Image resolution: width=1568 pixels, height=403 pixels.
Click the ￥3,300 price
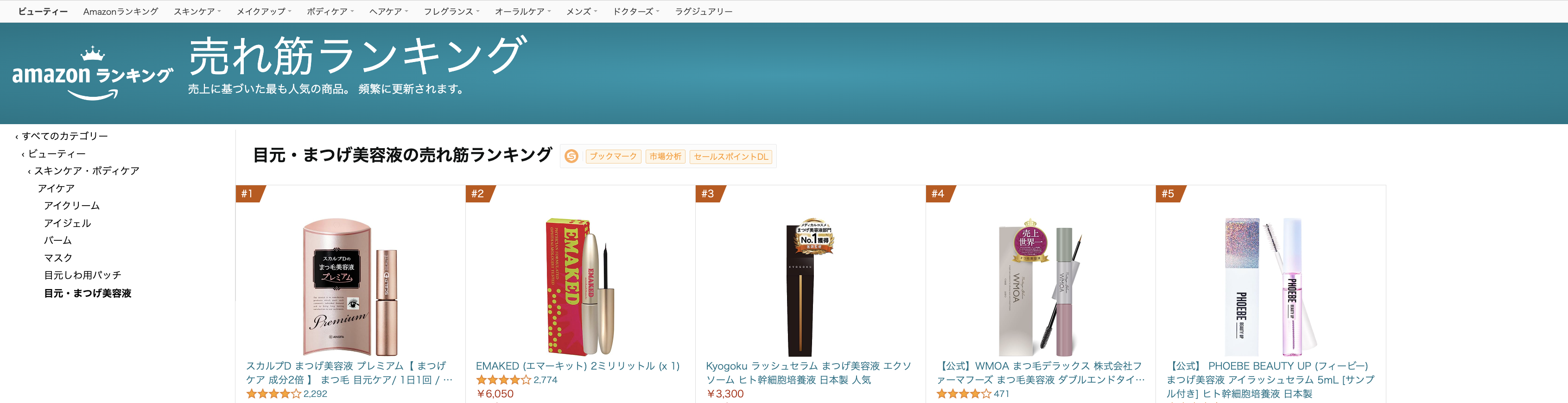(x=725, y=394)
